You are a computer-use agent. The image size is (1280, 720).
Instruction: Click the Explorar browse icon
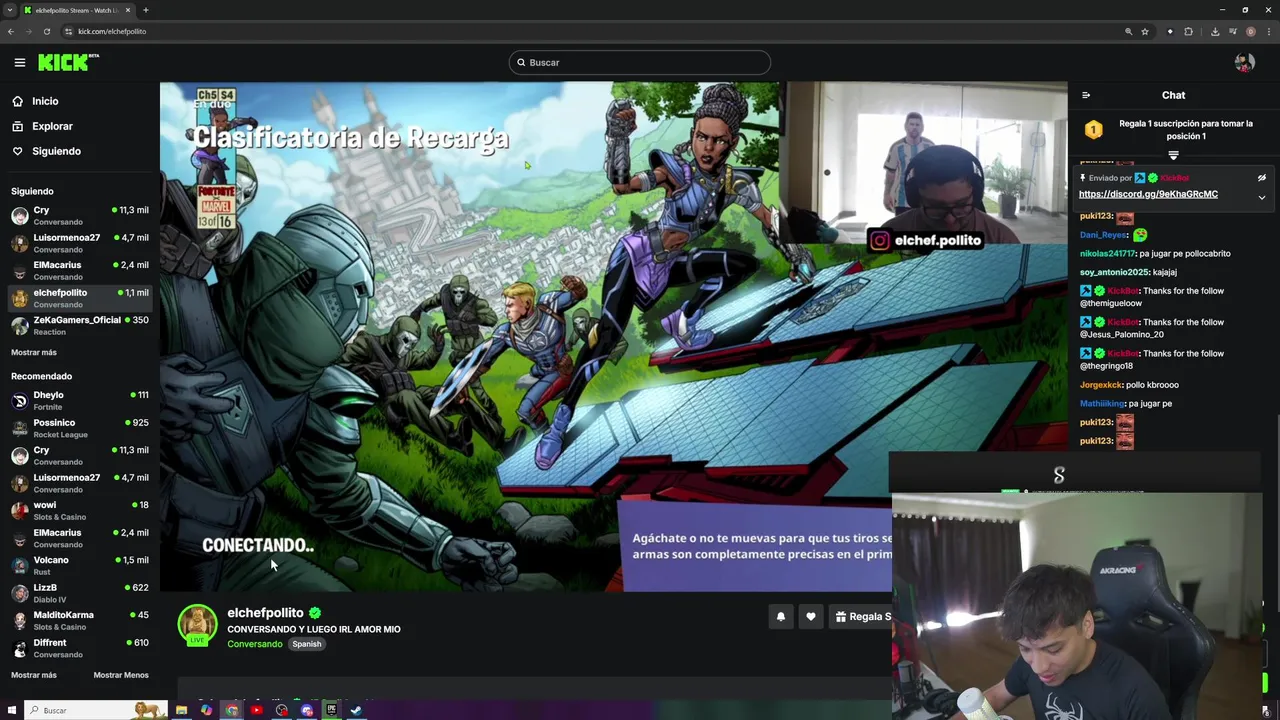click(x=18, y=126)
